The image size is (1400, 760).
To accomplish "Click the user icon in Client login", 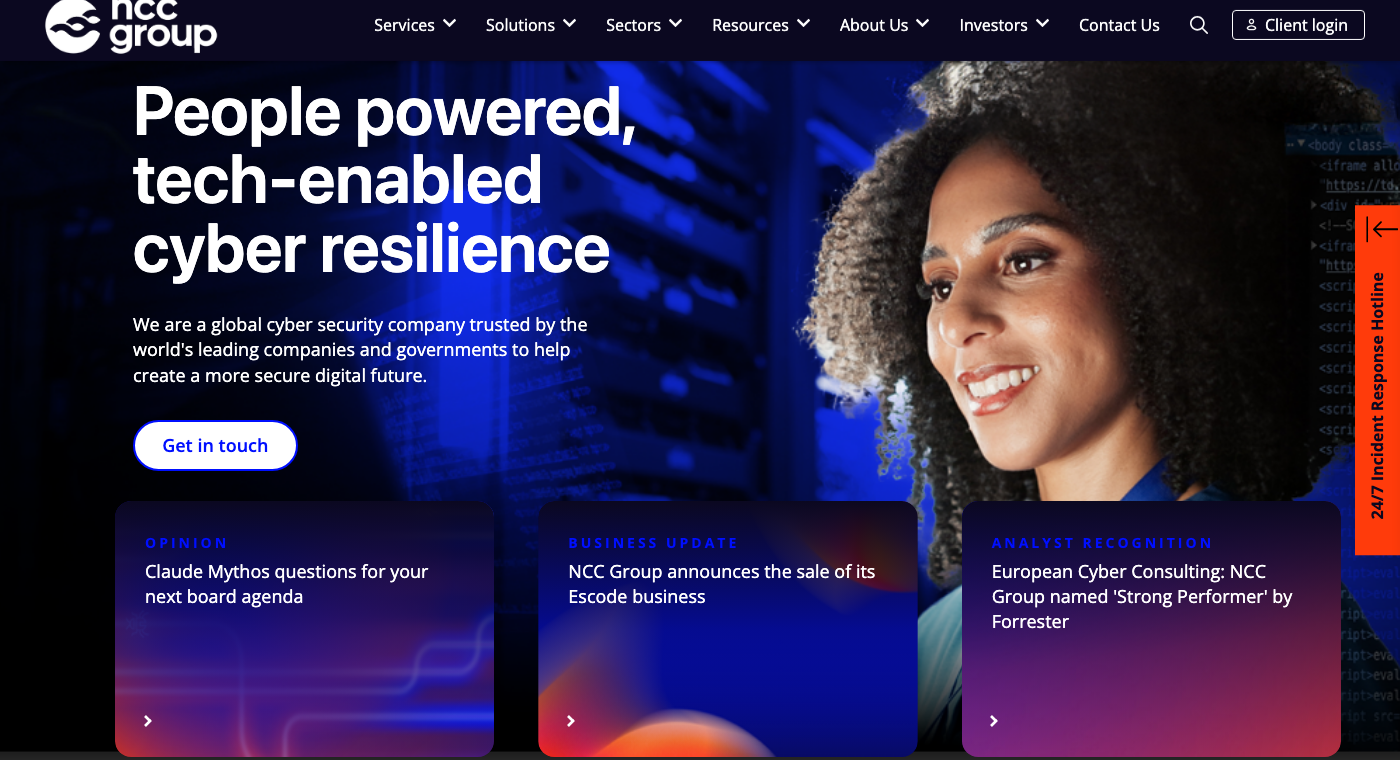I will point(1251,25).
